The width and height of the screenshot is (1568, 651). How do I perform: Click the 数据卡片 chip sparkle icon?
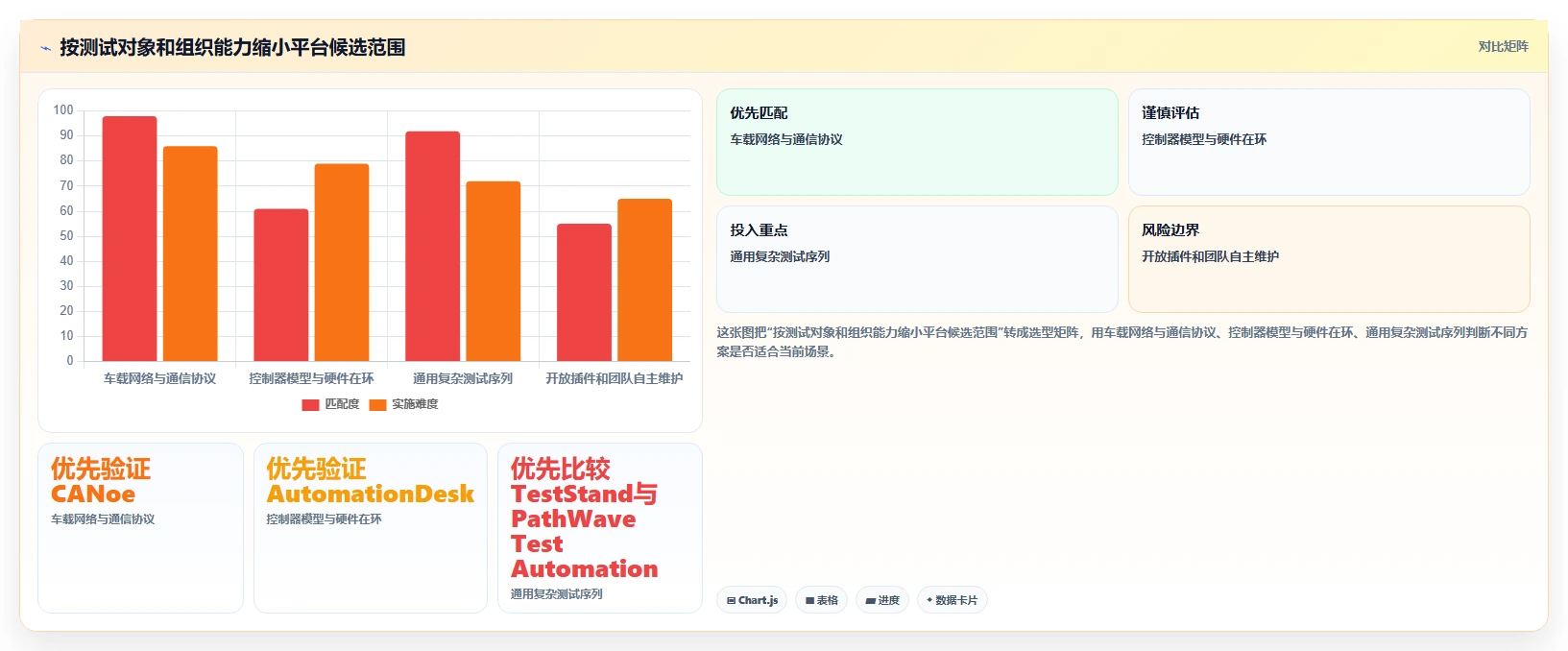929,600
